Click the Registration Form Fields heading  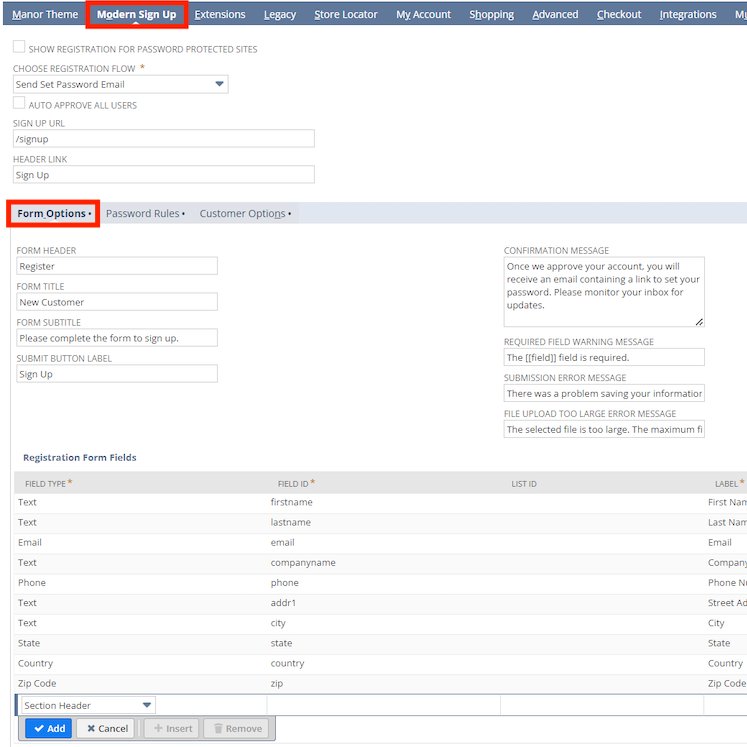click(80, 457)
